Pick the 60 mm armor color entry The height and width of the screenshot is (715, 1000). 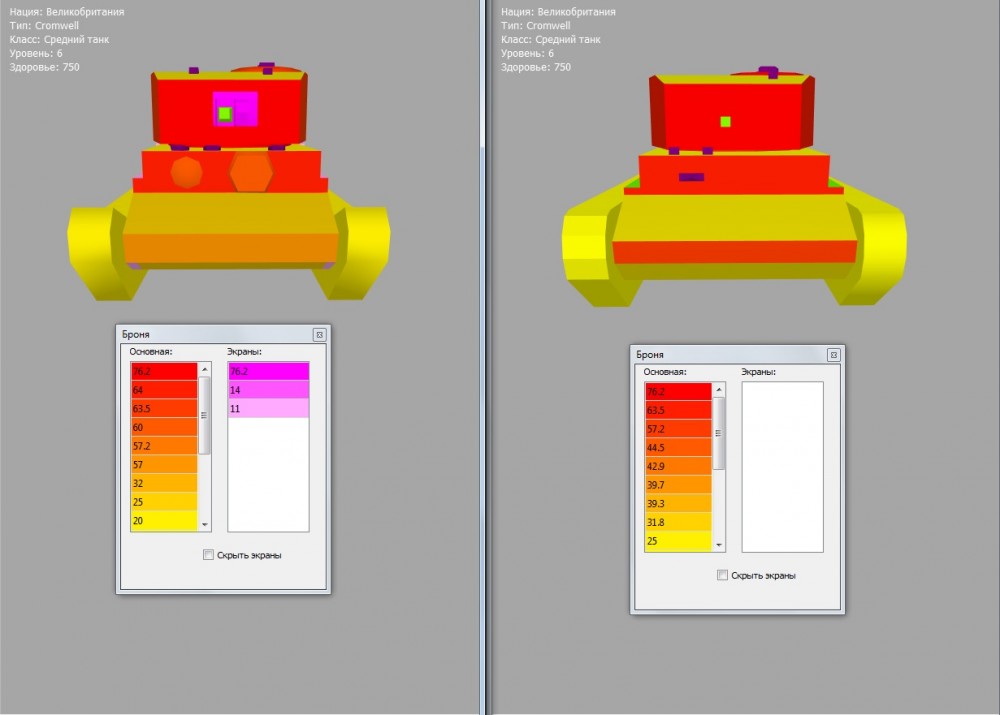[x=163, y=427]
